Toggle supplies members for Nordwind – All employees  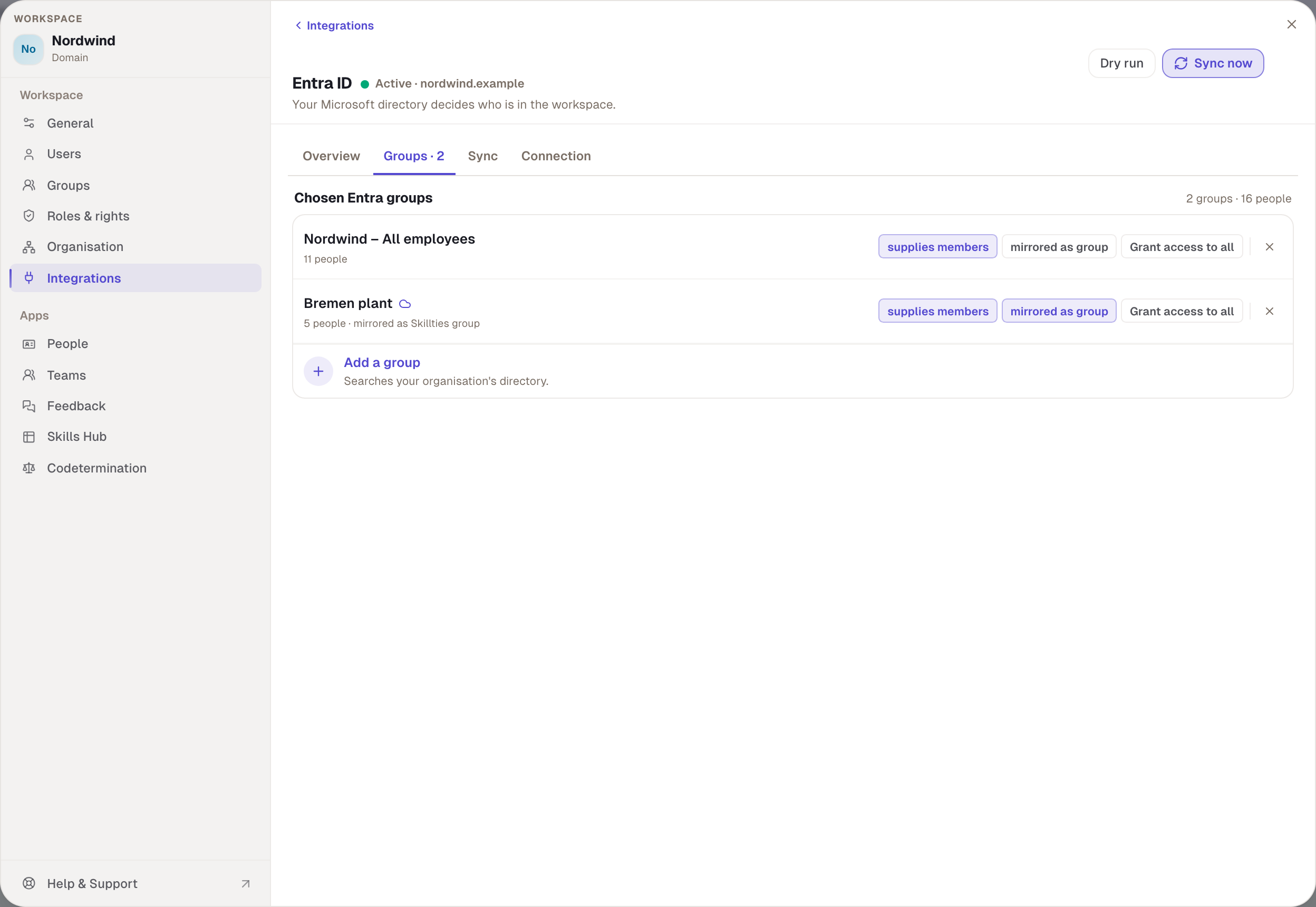(x=937, y=247)
